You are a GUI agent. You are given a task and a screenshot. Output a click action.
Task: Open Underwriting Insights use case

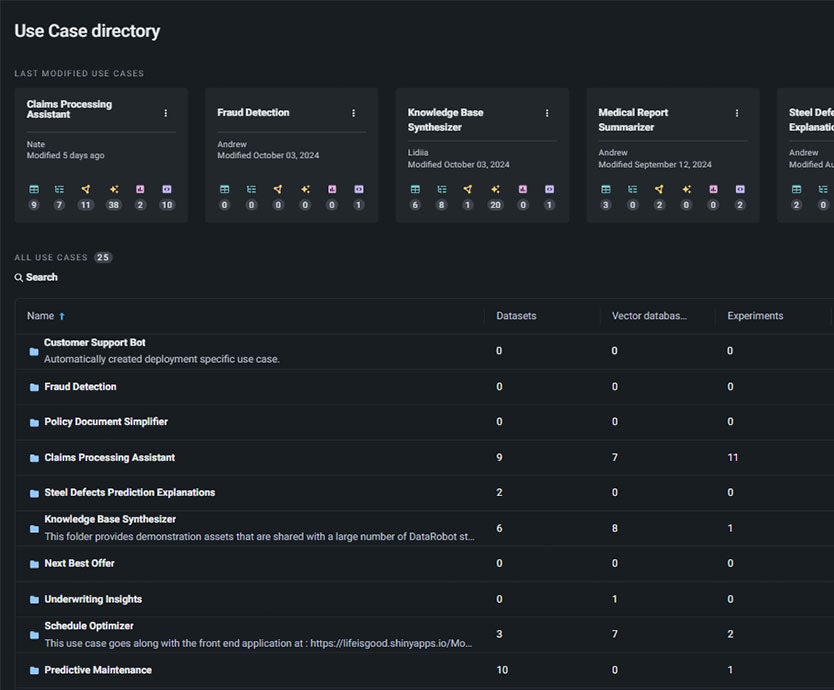click(93, 600)
